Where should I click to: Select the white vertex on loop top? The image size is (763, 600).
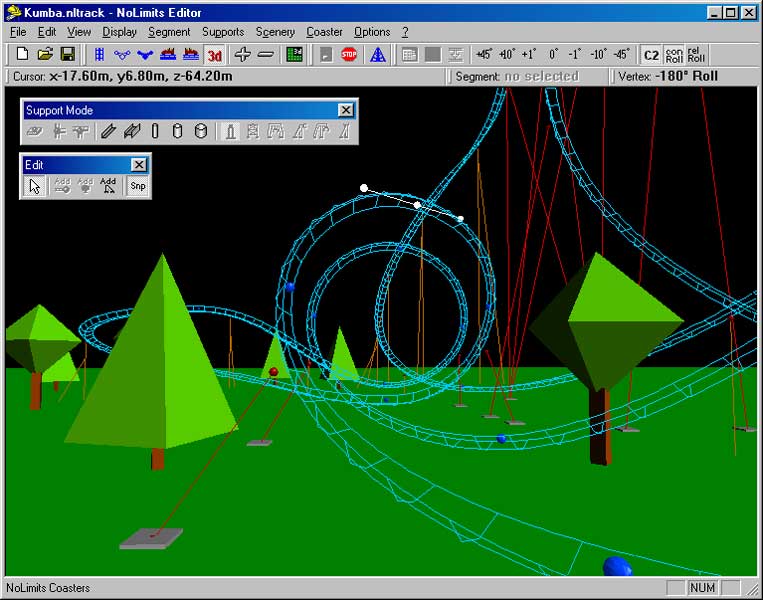point(417,205)
